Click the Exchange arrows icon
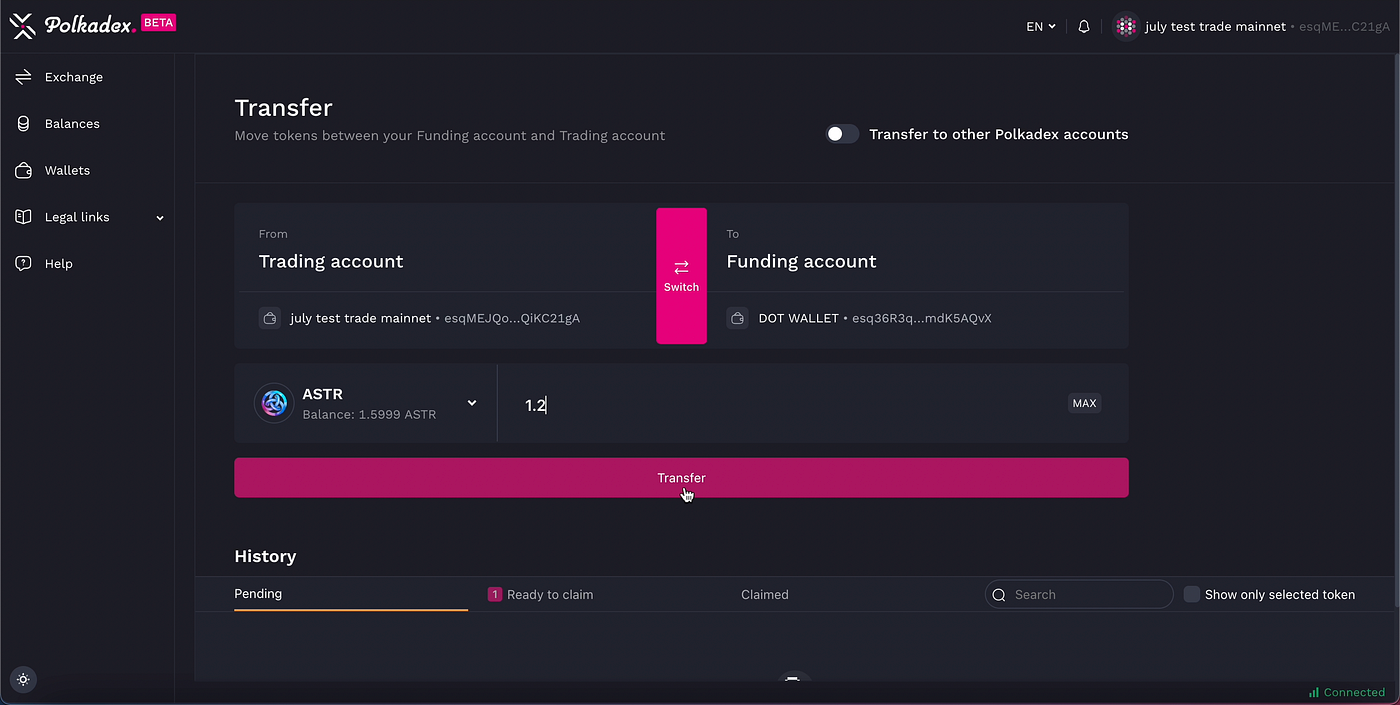 coord(23,77)
